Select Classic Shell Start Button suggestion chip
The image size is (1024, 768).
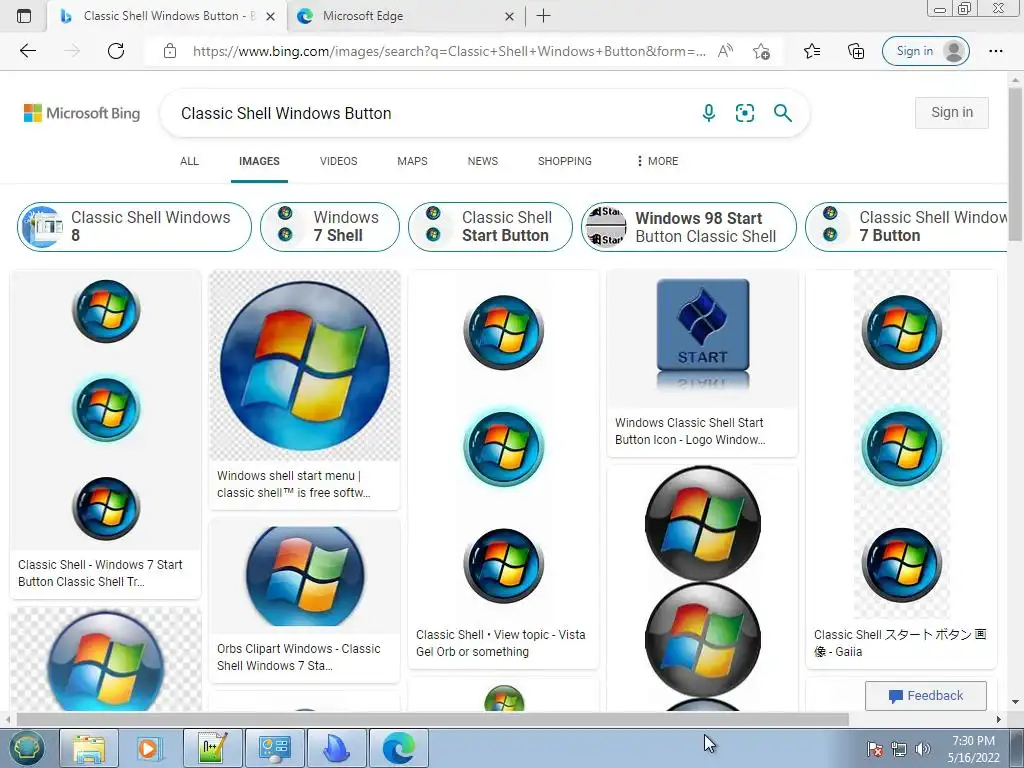point(490,227)
